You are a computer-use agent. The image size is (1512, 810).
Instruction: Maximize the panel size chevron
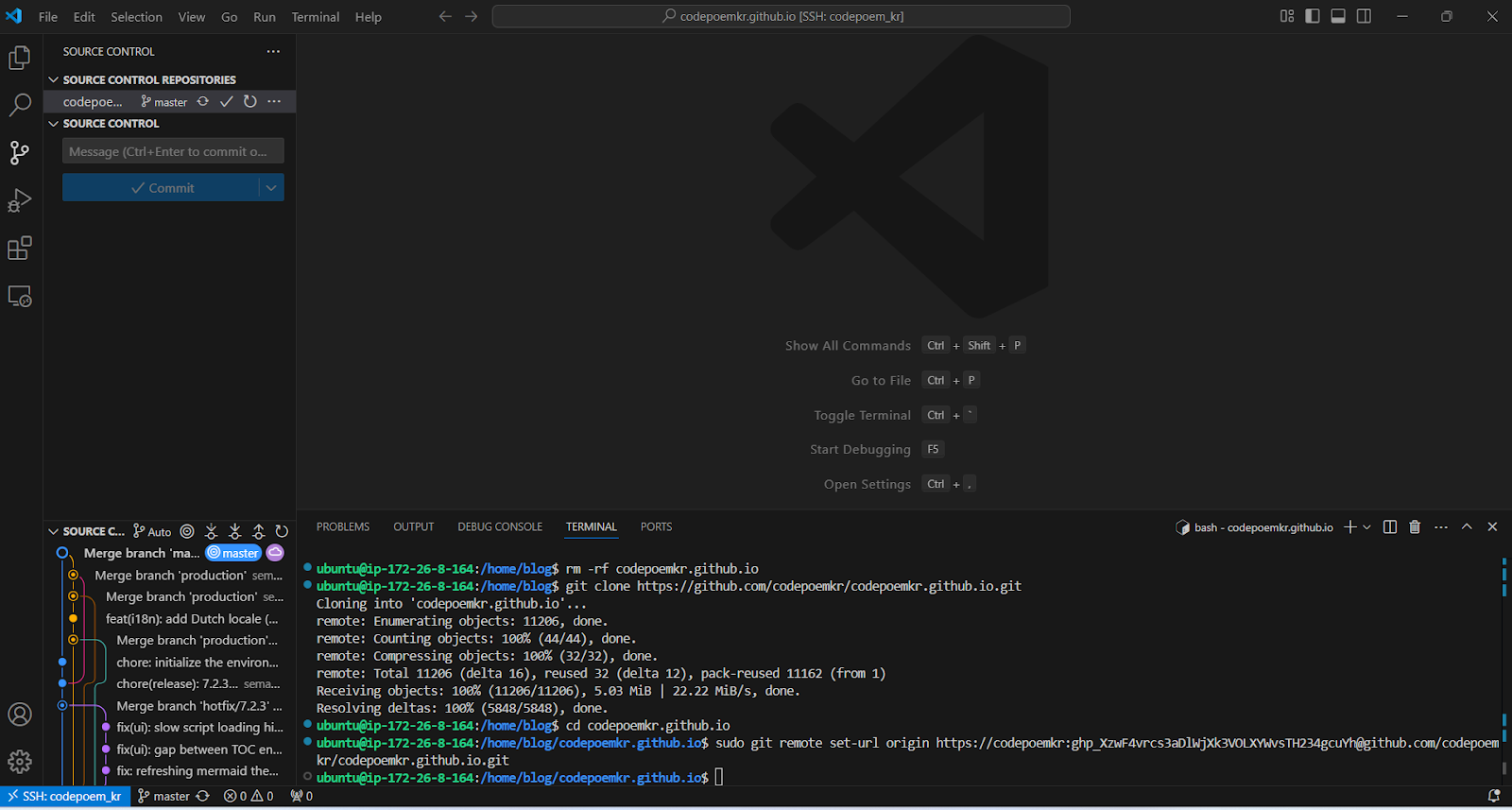coord(1467,526)
